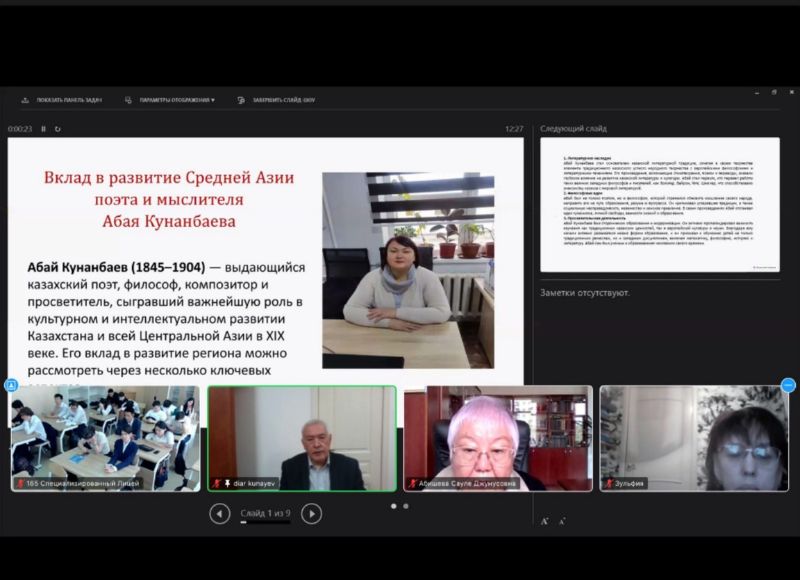The image size is (800, 580).
Task: Click the blue minus button on the right edge of the video strip
Action: [788, 385]
